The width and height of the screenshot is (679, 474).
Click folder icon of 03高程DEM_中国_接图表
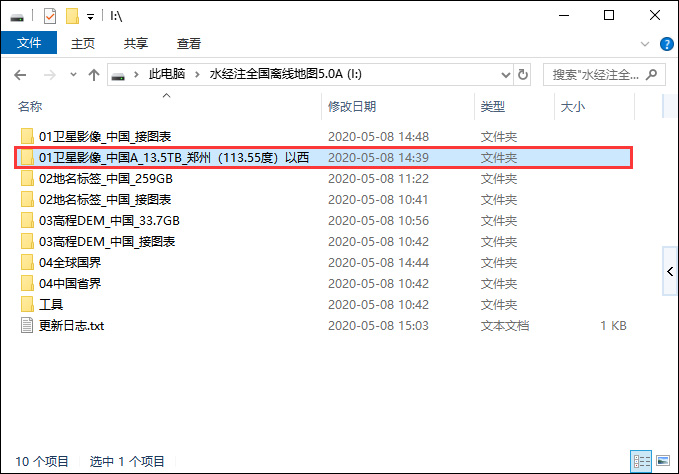[x=27, y=242]
